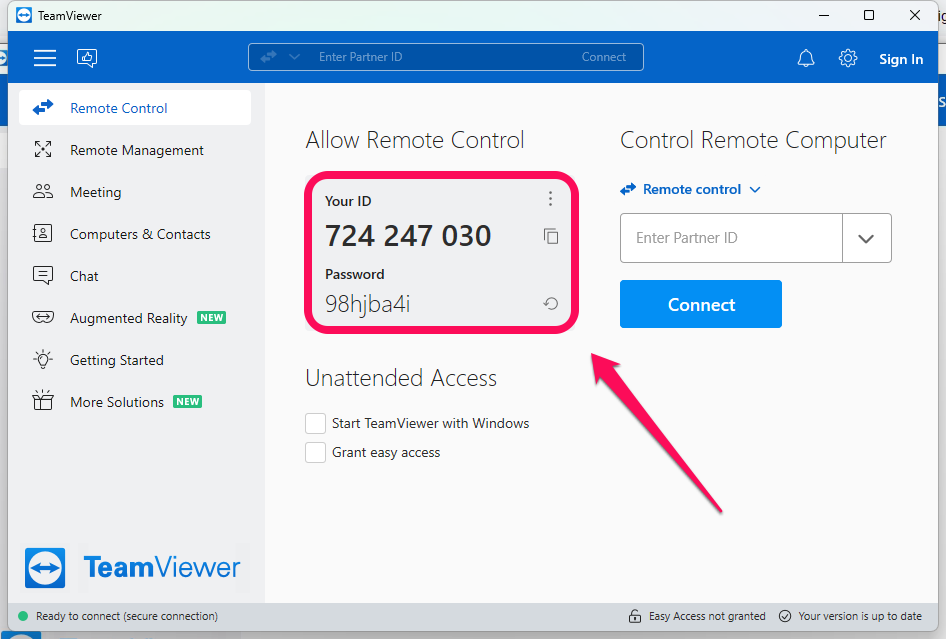Image resolution: width=946 pixels, height=639 pixels.
Task: Enable Start TeamViewer with Windows
Action: 315,423
